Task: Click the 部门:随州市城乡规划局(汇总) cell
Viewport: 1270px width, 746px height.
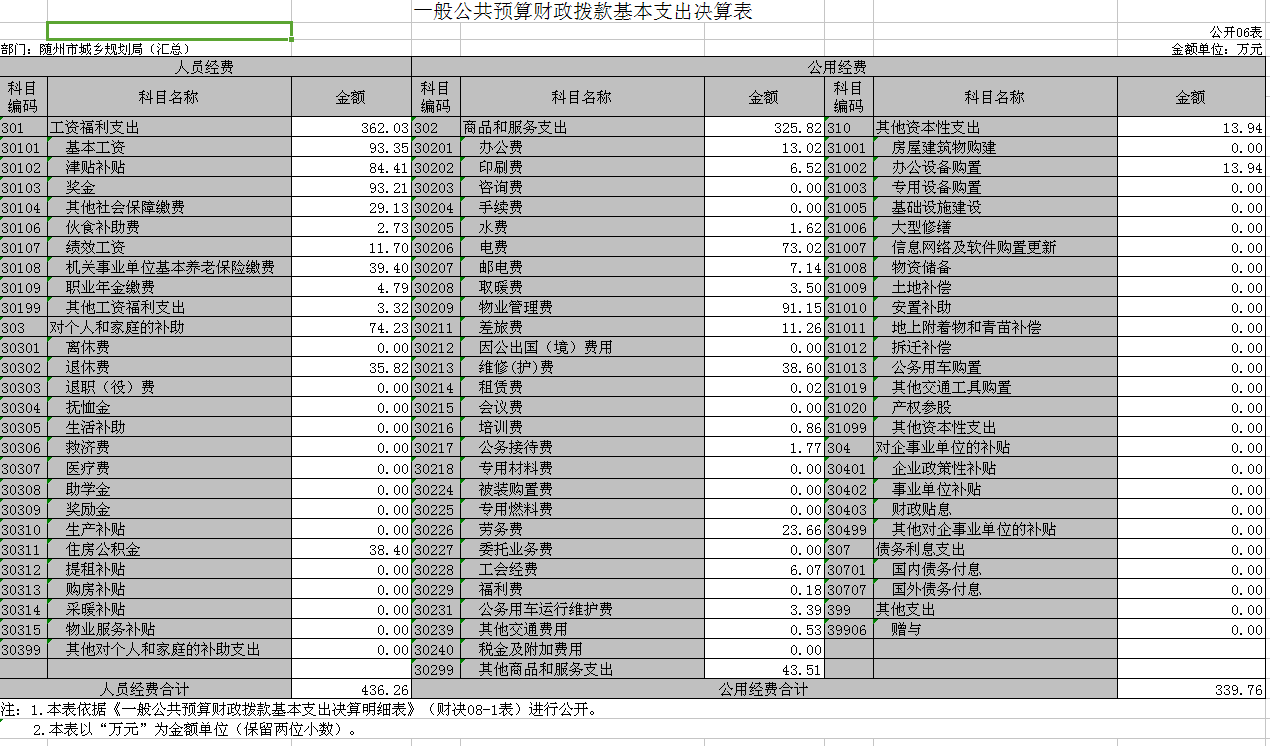Action: [96, 48]
